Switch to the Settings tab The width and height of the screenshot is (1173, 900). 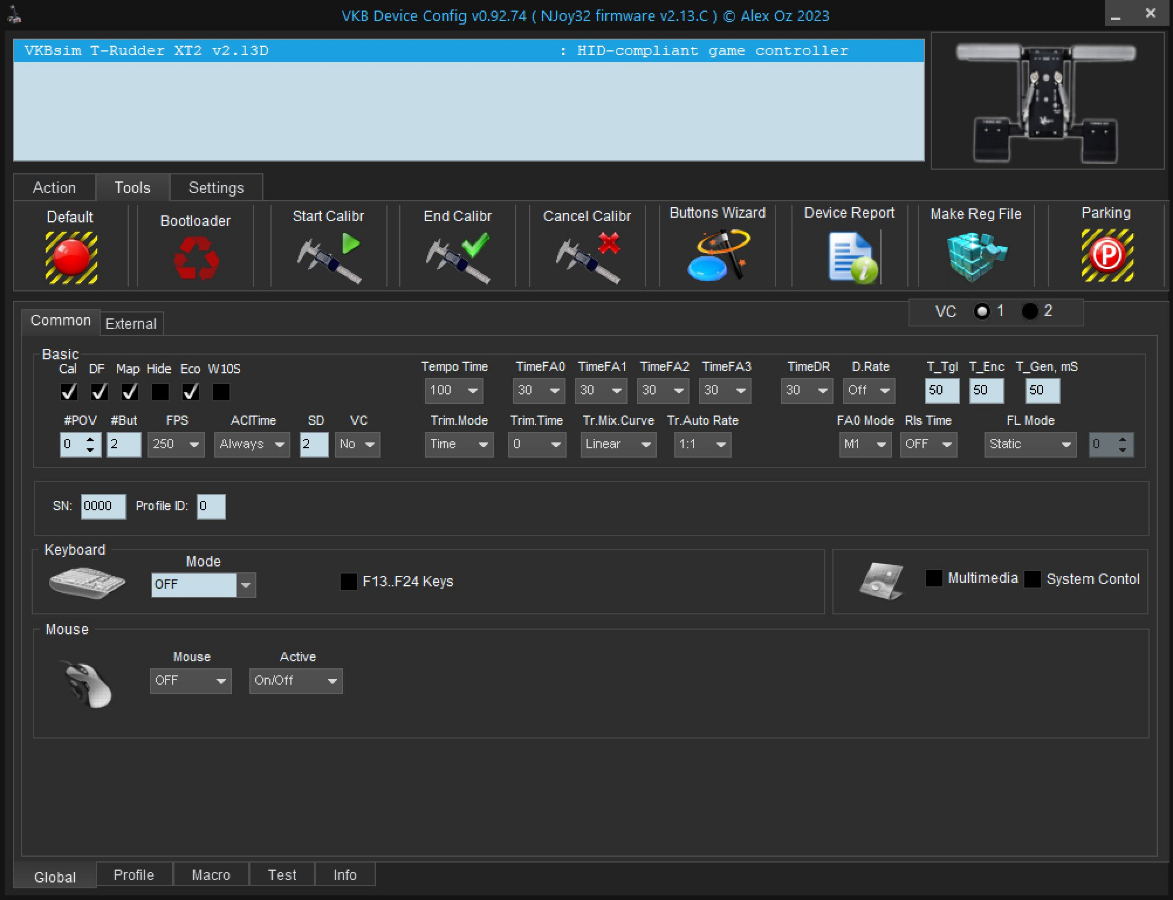coord(216,188)
